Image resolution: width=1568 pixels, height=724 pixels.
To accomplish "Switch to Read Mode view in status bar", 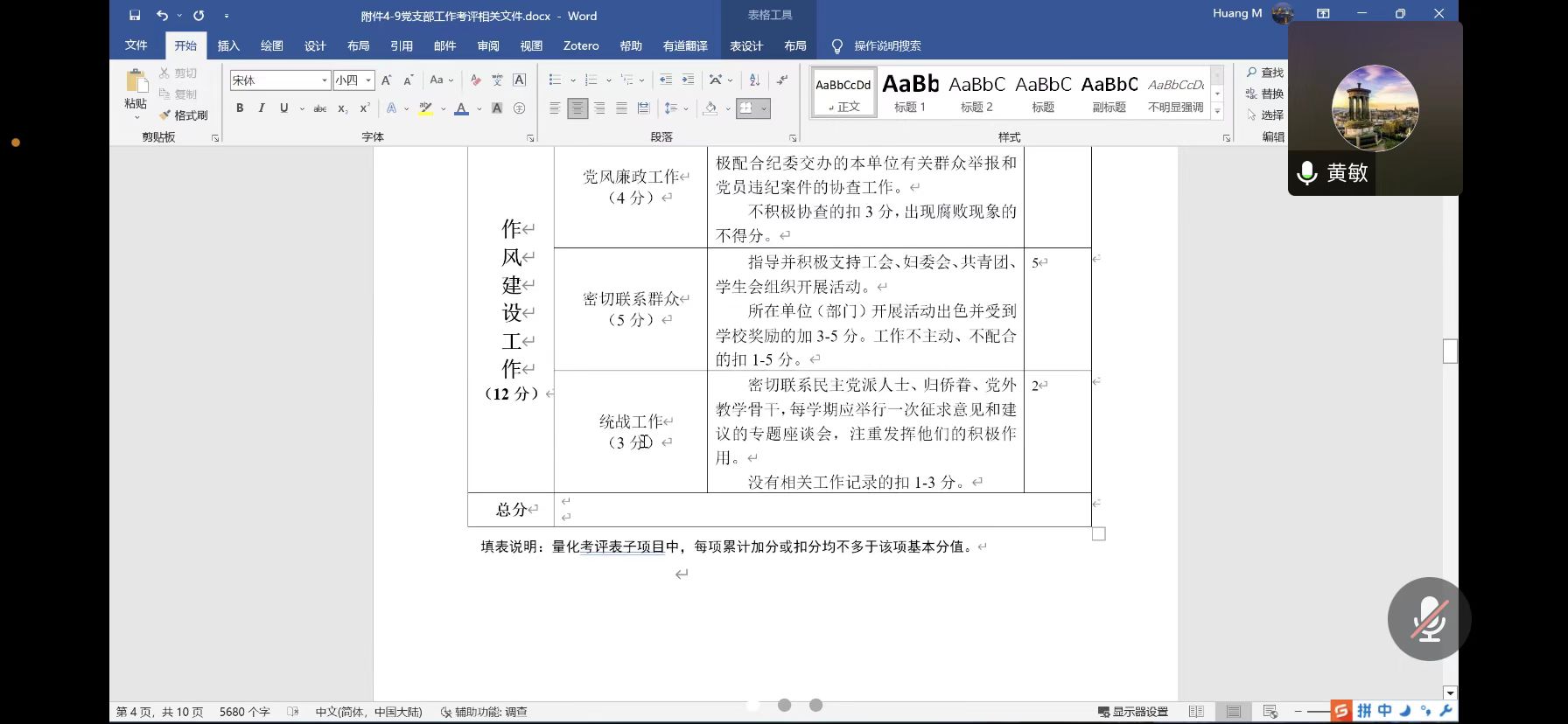I will click(1197, 712).
